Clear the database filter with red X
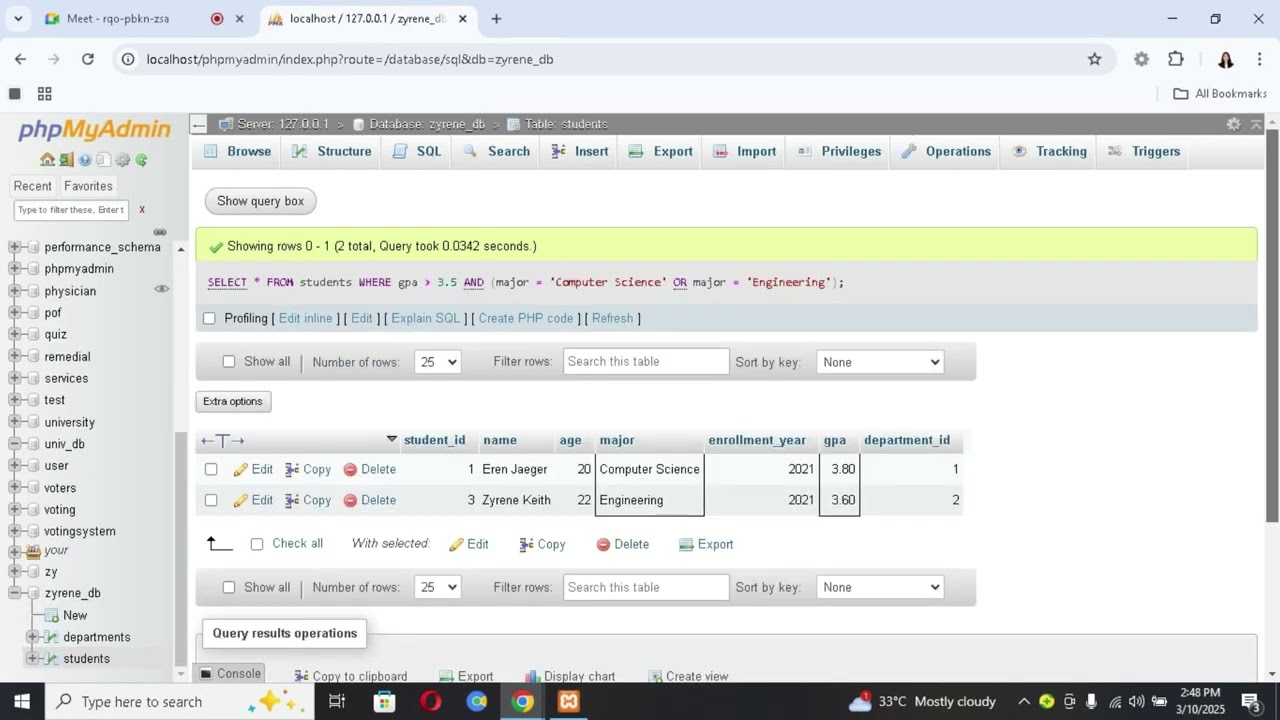Viewport: 1280px width, 720px height. click(x=142, y=210)
